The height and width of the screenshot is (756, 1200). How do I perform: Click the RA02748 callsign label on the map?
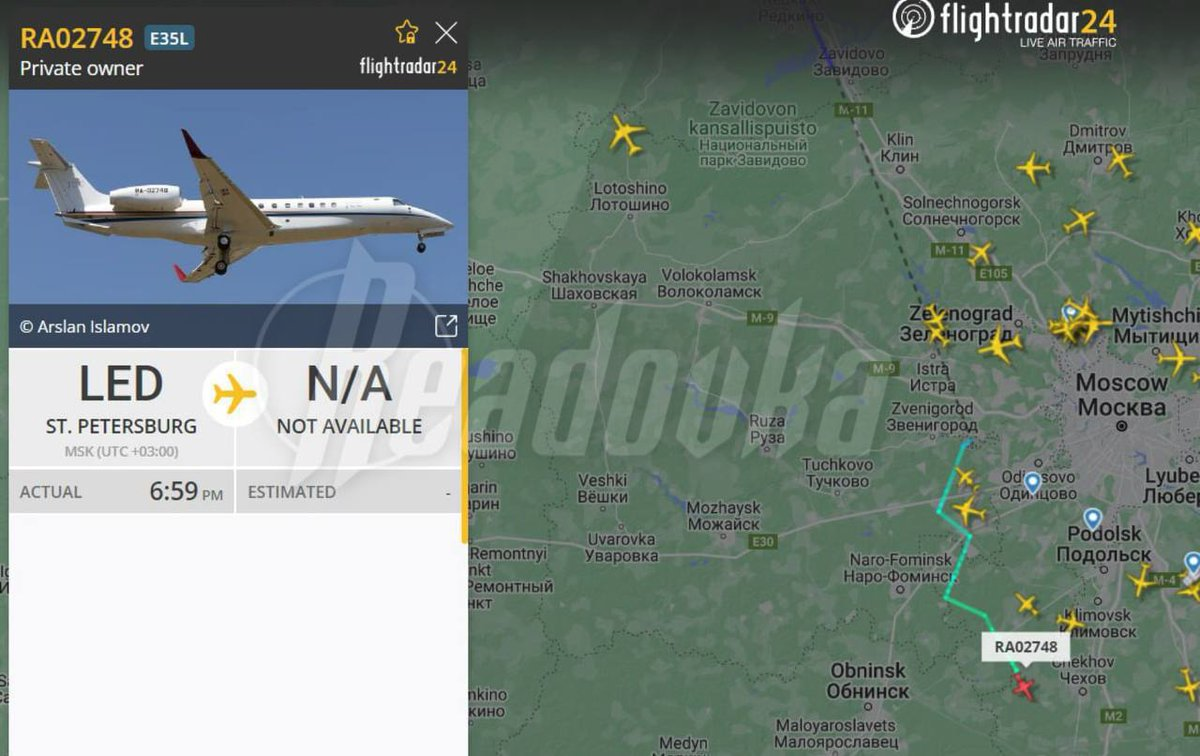coord(1025,647)
